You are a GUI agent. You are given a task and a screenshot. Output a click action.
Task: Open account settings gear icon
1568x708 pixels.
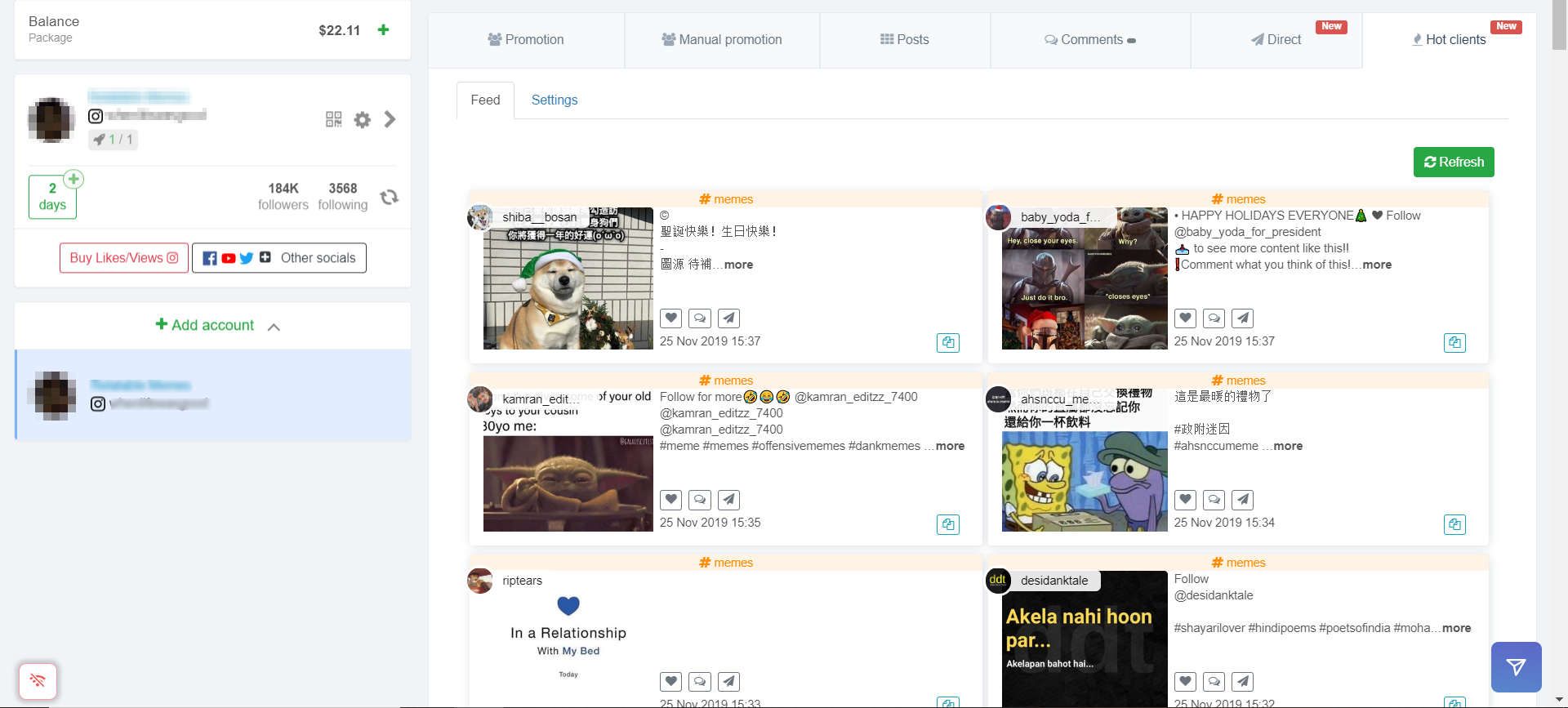tap(362, 120)
